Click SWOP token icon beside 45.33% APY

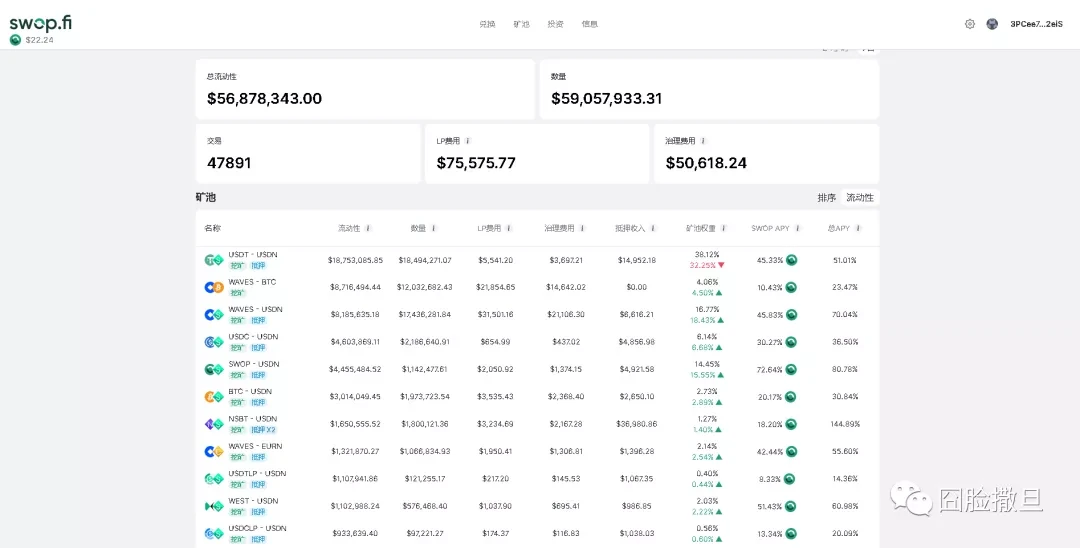[791, 260]
